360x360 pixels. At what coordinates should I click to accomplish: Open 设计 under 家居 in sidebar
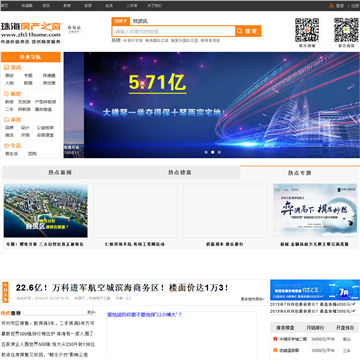point(25,128)
